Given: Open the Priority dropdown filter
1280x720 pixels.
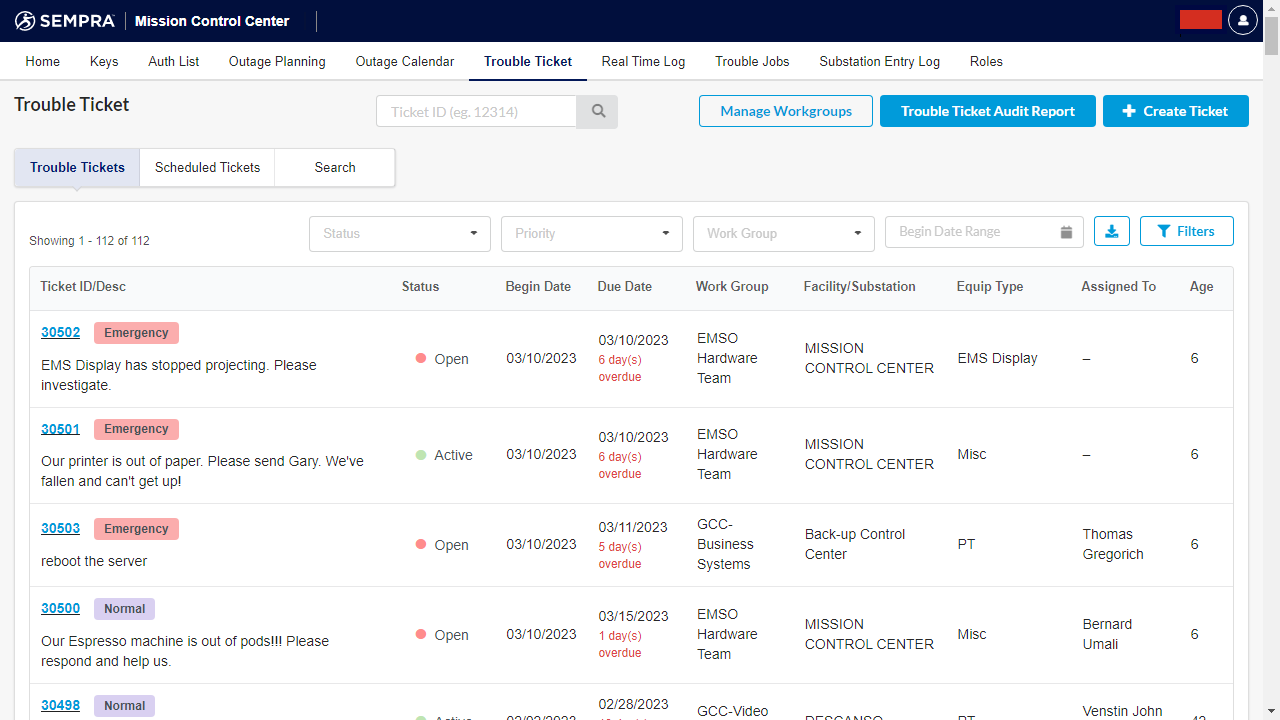Looking at the screenshot, I should (x=591, y=233).
